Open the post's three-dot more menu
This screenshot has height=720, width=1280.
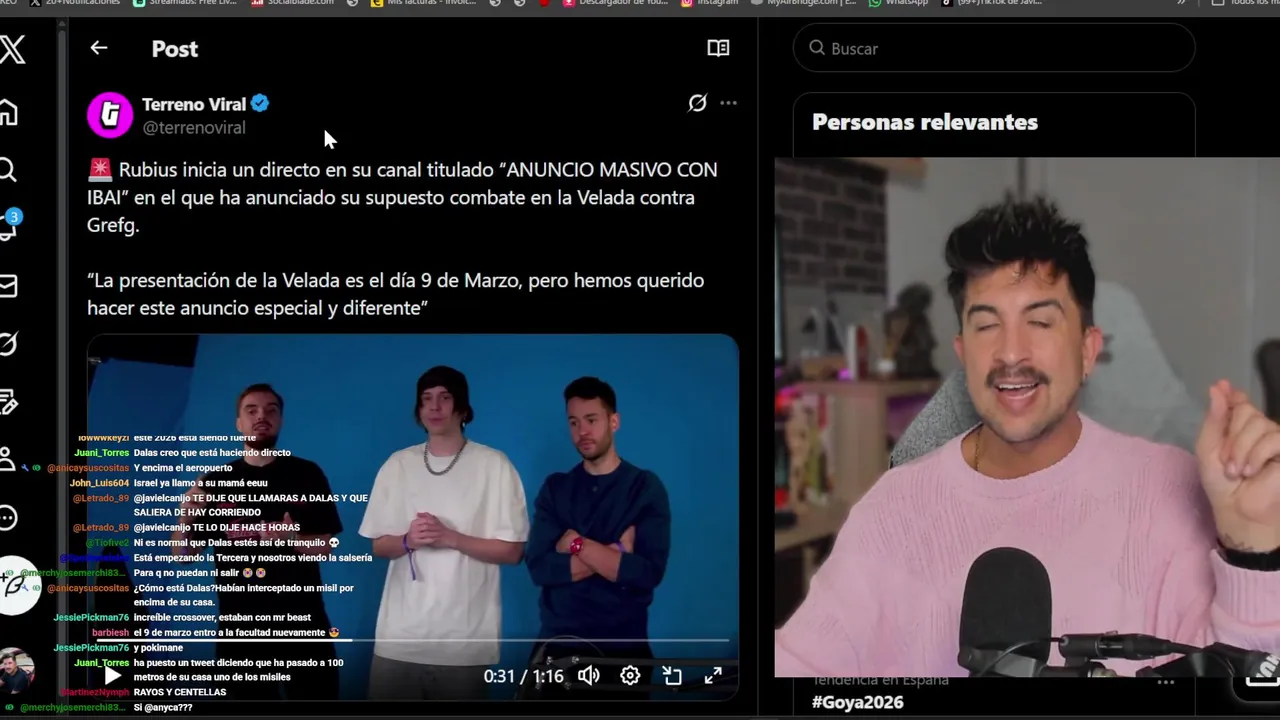[x=728, y=103]
